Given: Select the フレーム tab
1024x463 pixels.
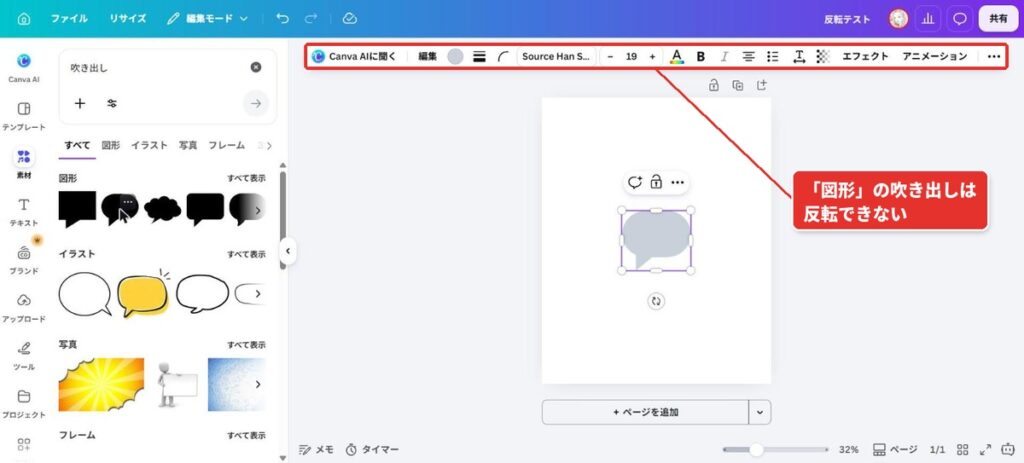Looking at the screenshot, I should pyautogui.click(x=227, y=145).
